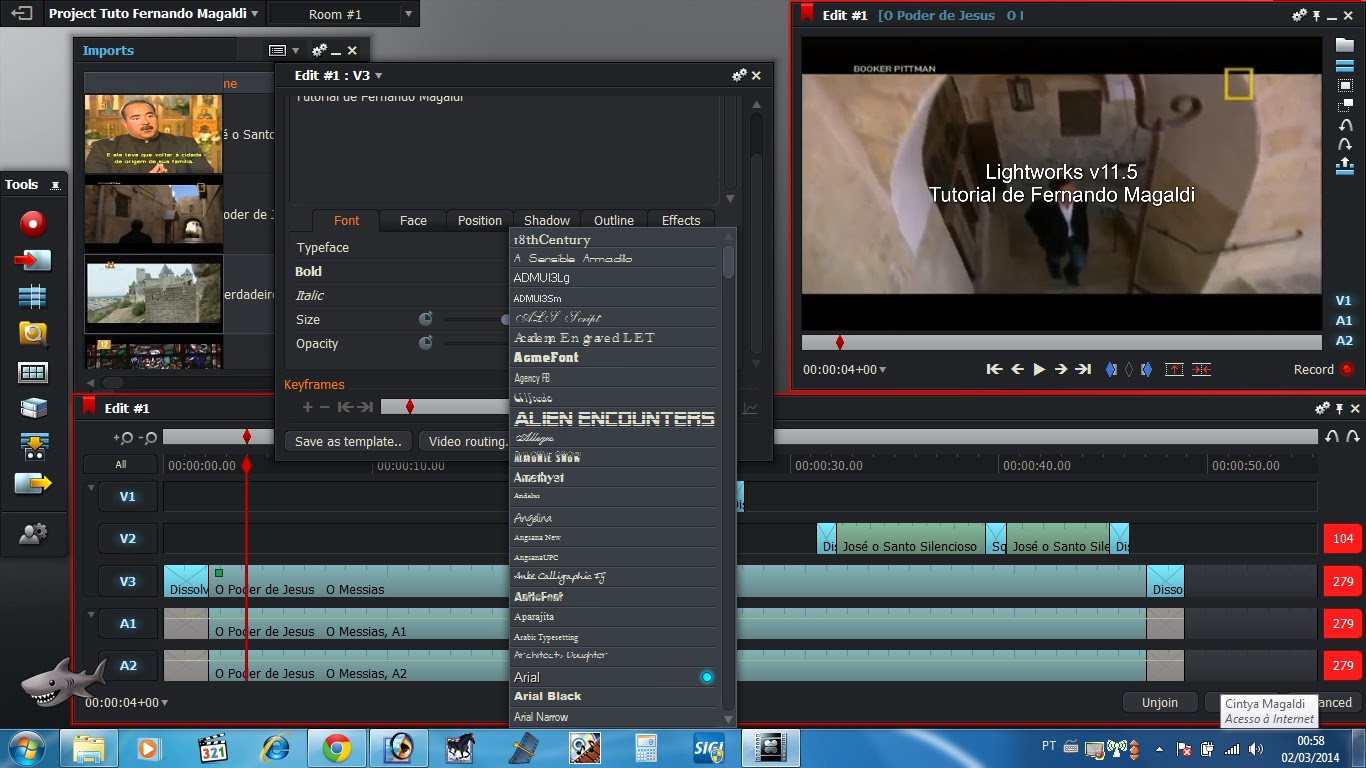1366x768 pixels.
Task: Switch to the Outline tab
Action: (614, 220)
